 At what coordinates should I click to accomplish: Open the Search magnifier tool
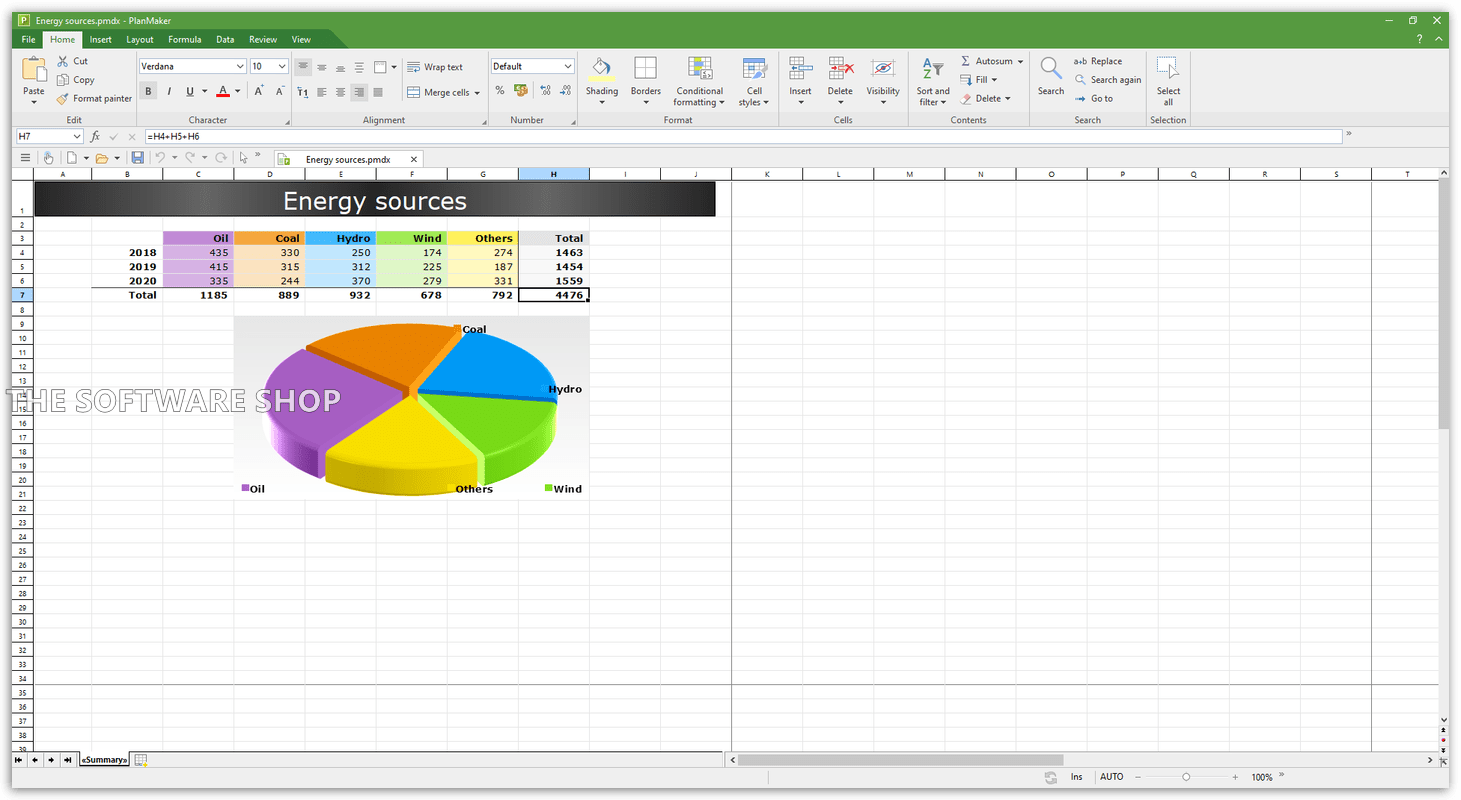click(1050, 69)
